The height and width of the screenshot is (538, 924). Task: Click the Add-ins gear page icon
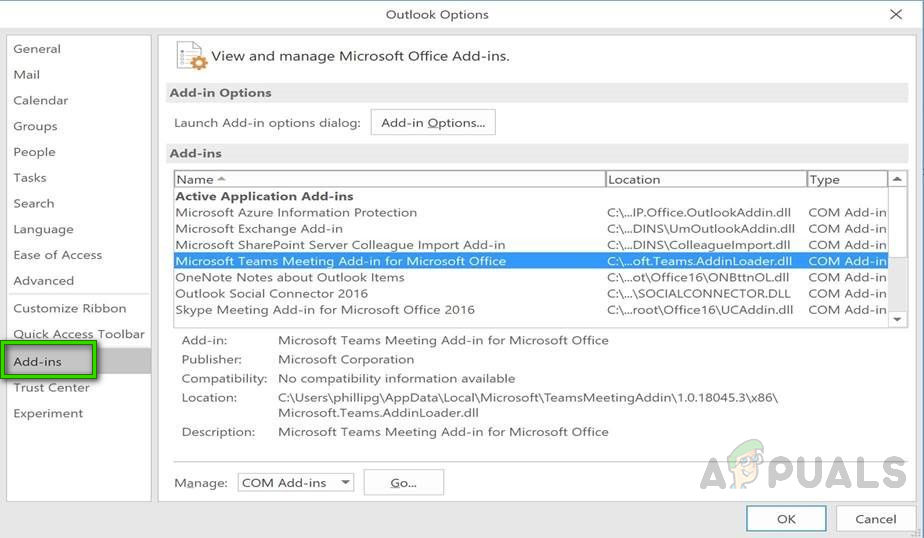[x=190, y=56]
